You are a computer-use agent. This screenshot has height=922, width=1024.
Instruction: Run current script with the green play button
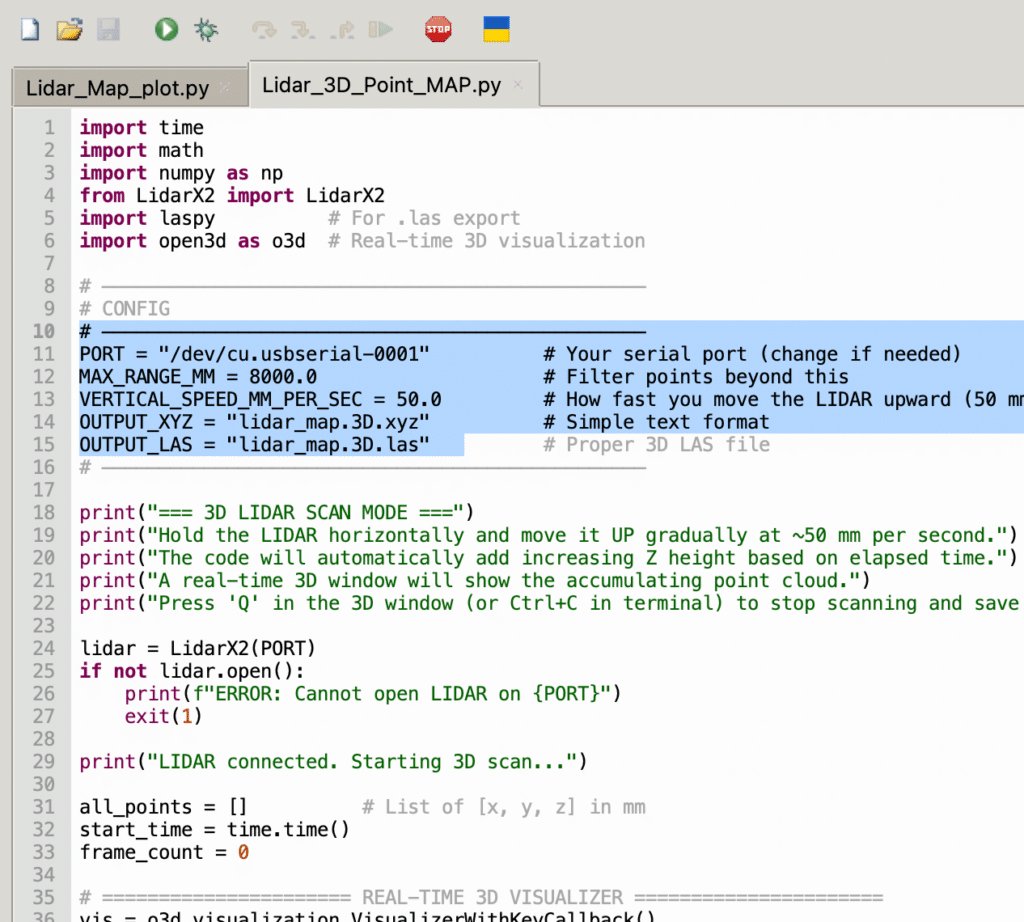(x=167, y=29)
